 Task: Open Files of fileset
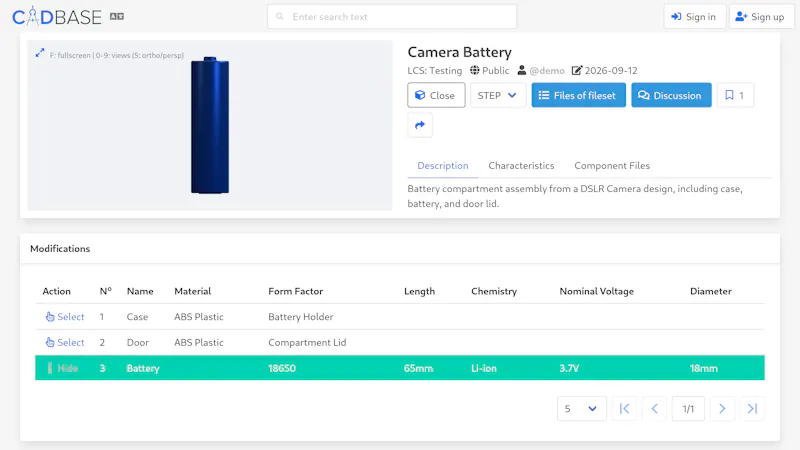click(x=579, y=95)
